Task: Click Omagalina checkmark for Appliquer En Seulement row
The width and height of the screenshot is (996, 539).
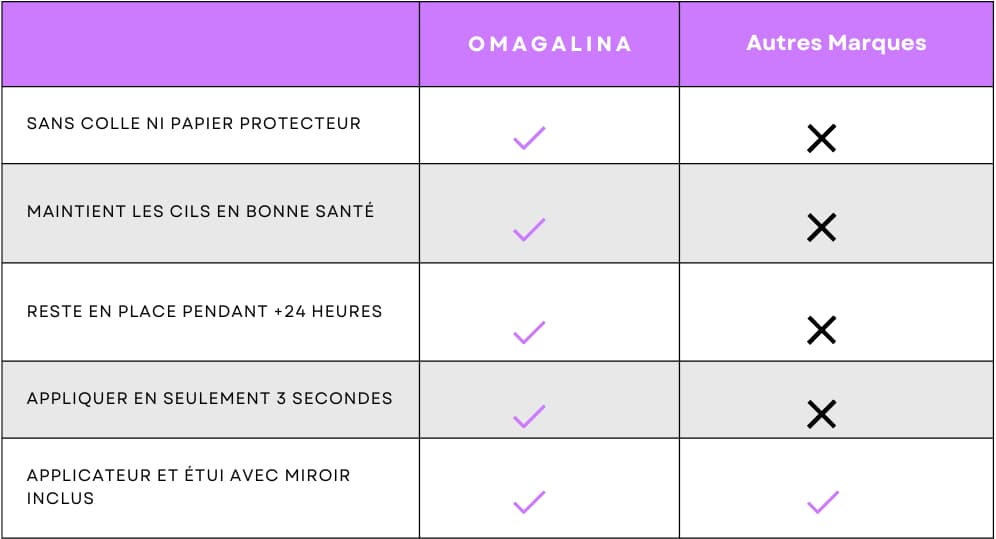Action: point(529,415)
